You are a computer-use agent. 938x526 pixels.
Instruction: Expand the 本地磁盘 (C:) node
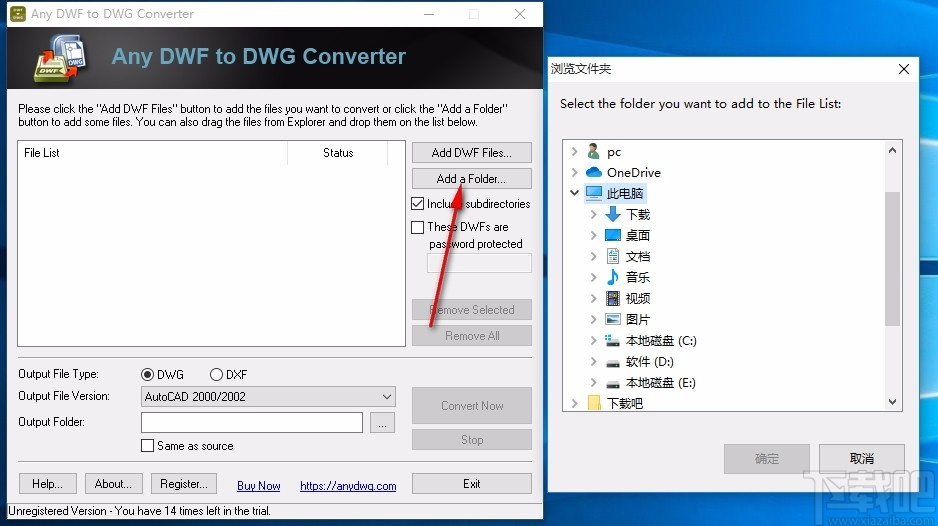coord(593,340)
